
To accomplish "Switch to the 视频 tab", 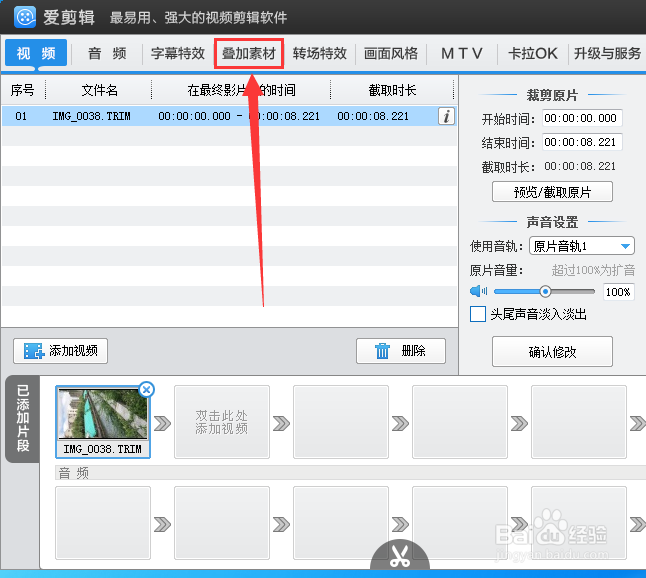I will pyautogui.click(x=36, y=53).
